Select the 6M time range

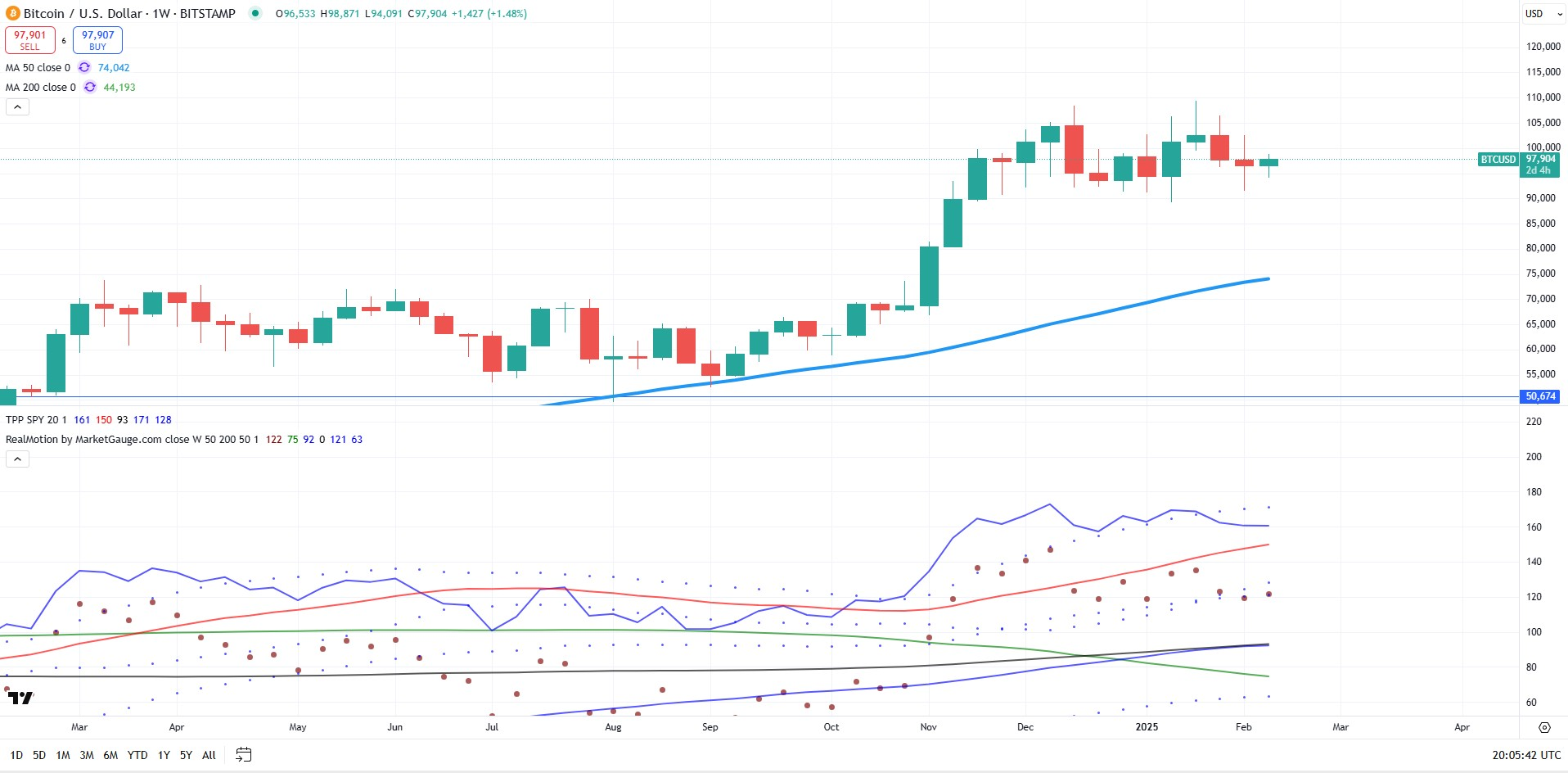pyautogui.click(x=110, y=755)
